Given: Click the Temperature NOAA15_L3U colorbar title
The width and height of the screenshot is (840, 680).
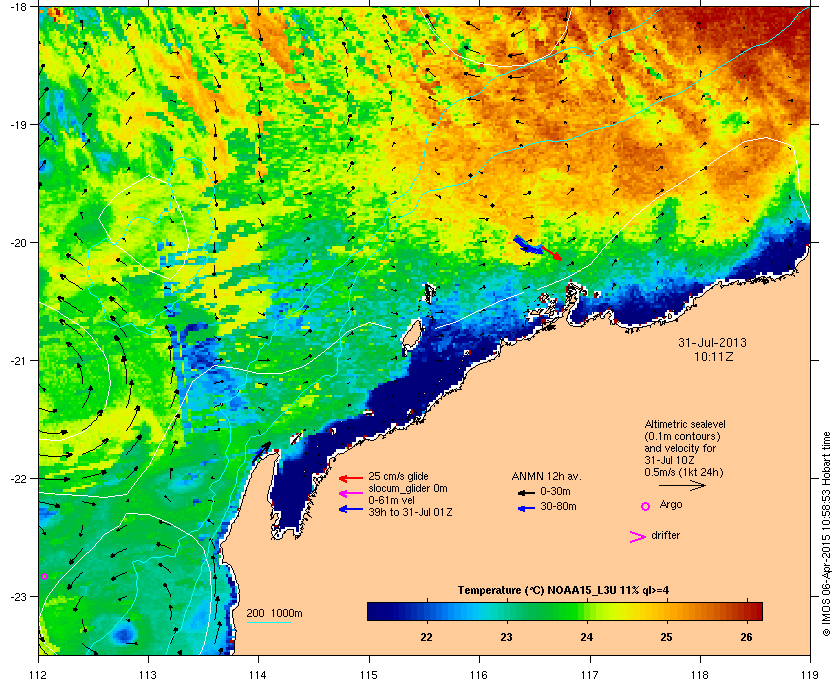Looking at the screenshot, I should tap(563, 591).
